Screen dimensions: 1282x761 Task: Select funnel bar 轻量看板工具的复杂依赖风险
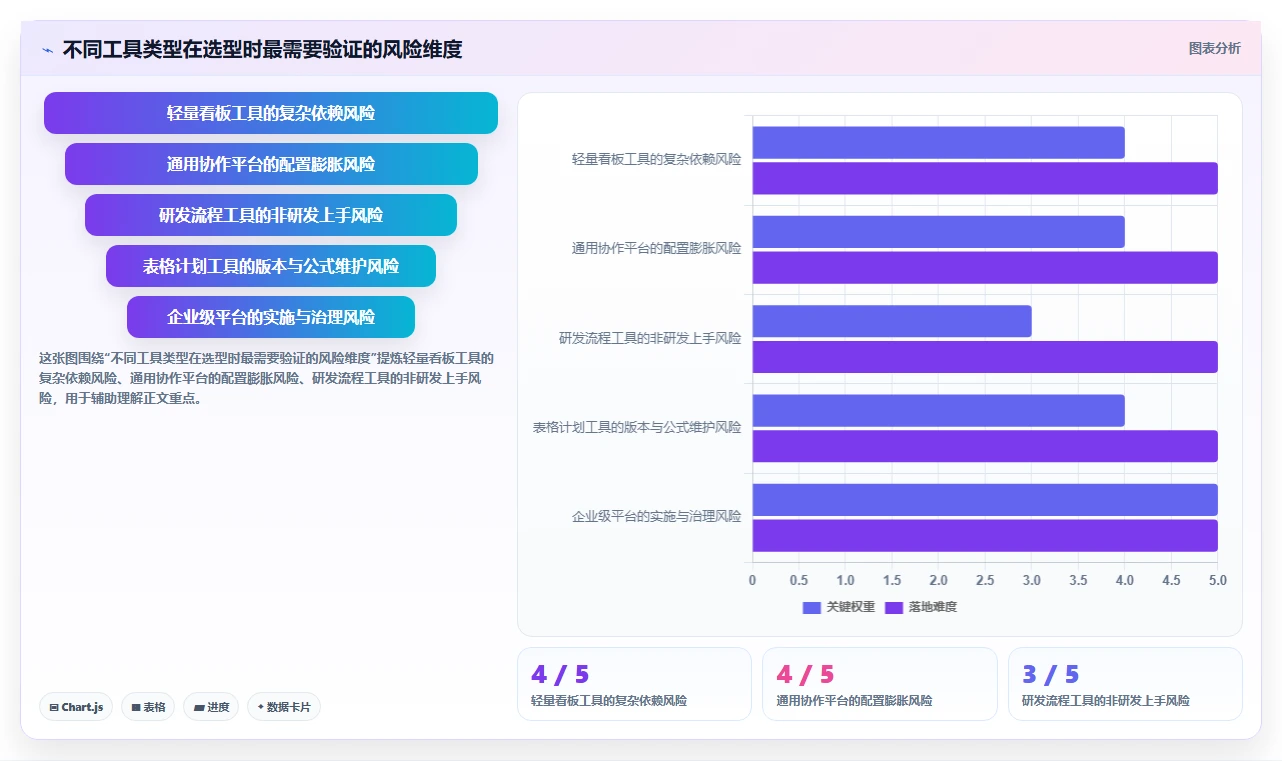(x=271, y=113)
